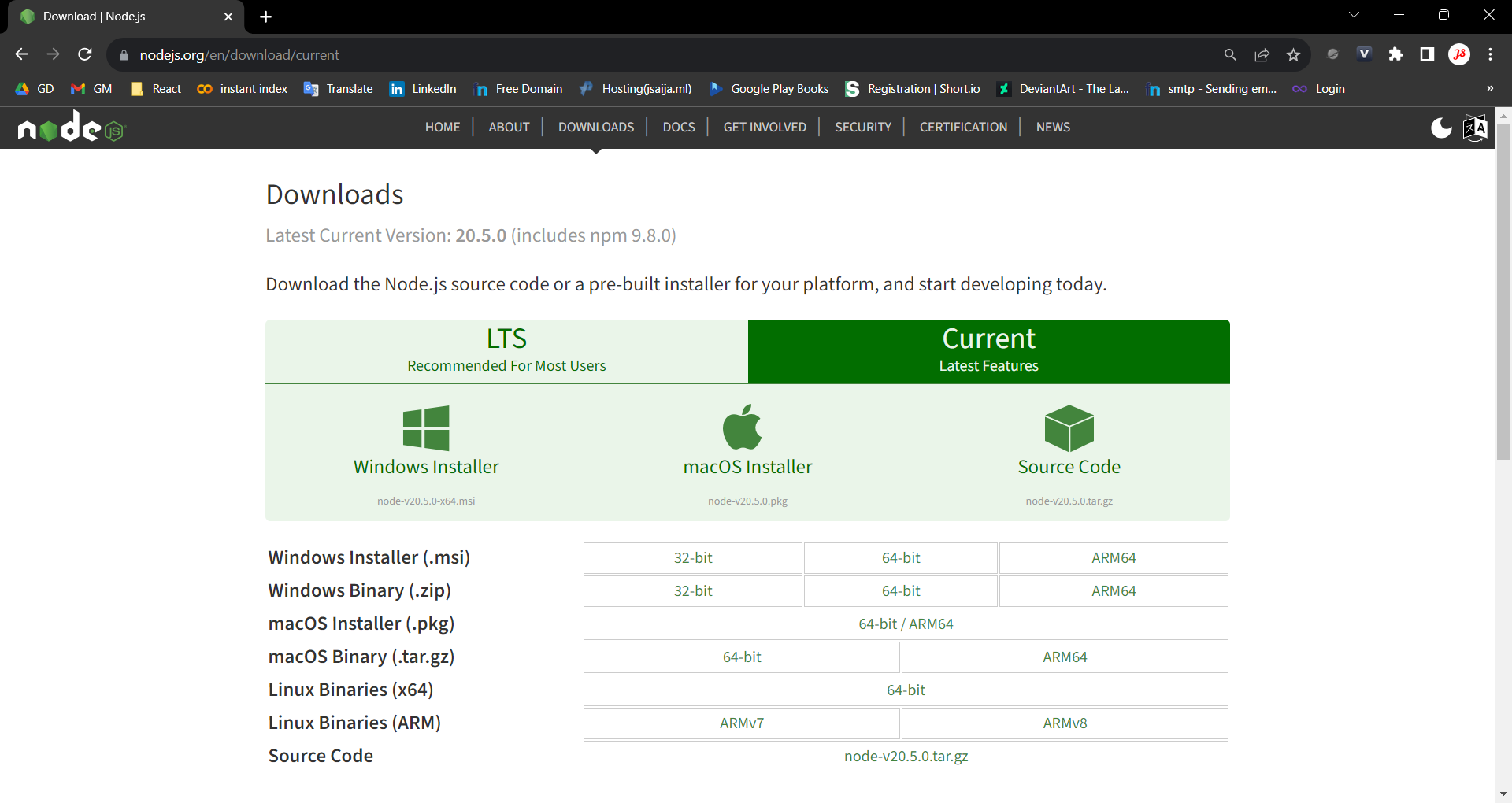Open the Hosting(jsaija.ml) bookmark
Screen dimensions: 1512x803
coord(636,89)
